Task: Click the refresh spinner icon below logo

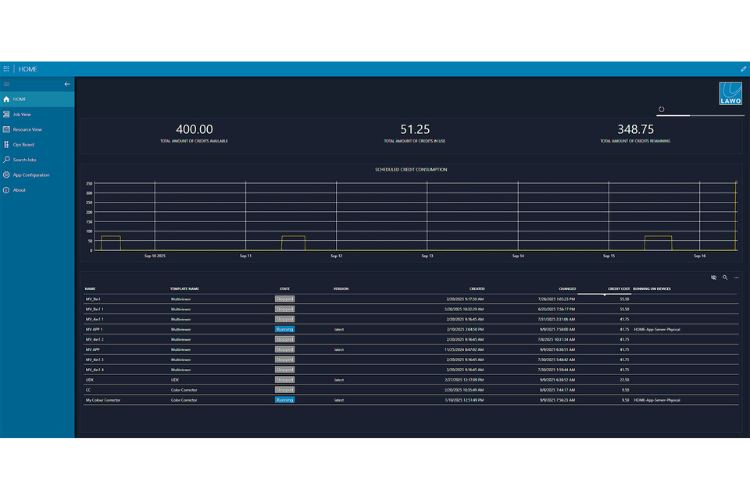Action: pyautogui.click(x=661, y=109)
